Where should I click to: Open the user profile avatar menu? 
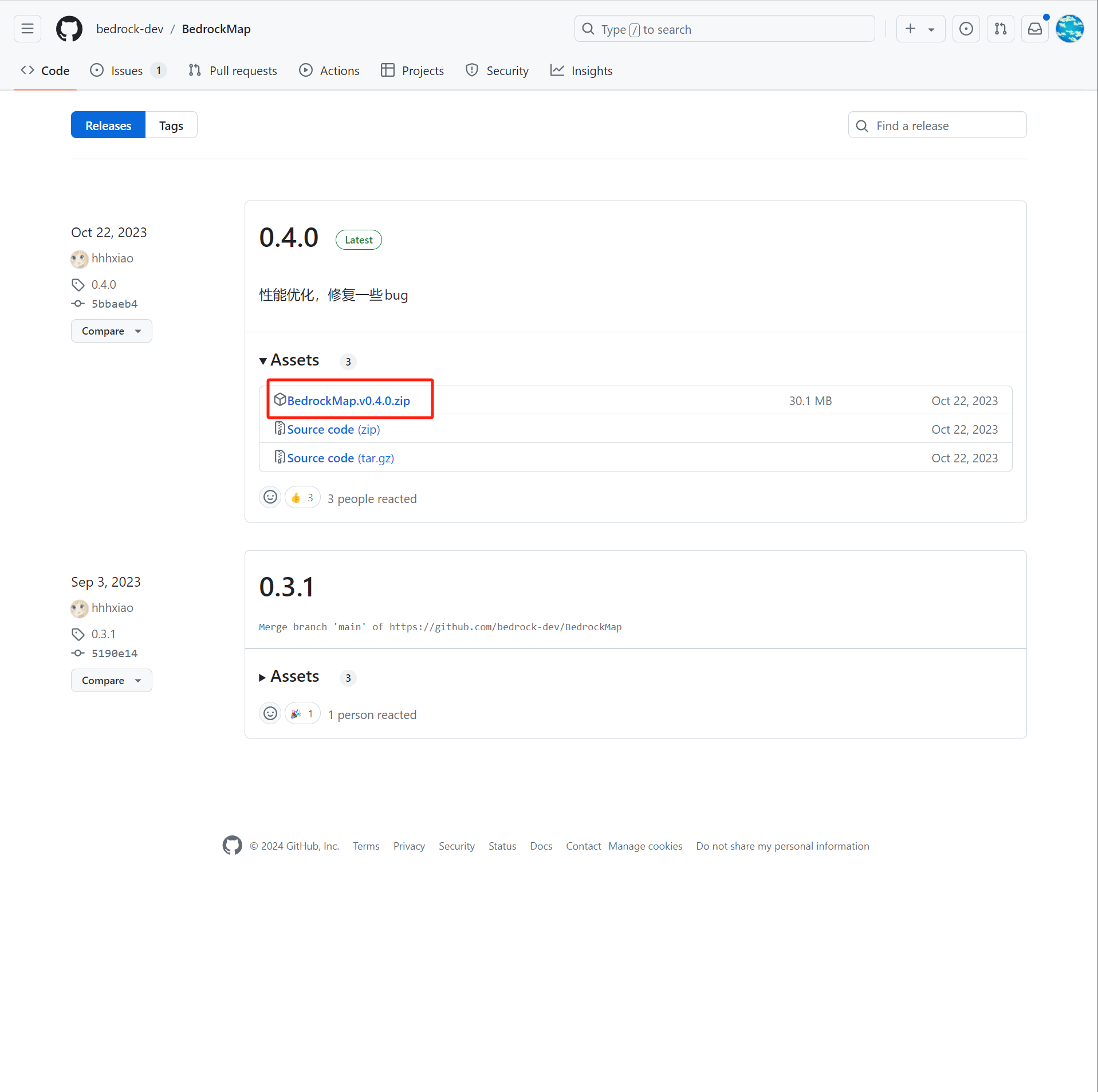(x=1069, y=29)
